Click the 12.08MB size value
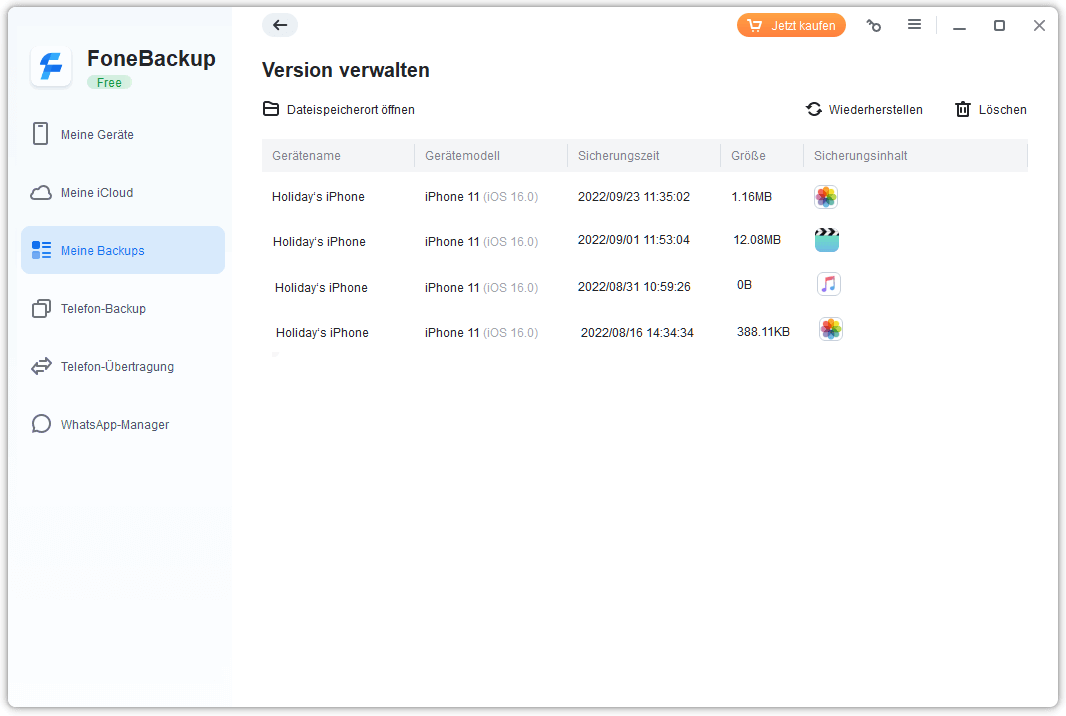 757,240
